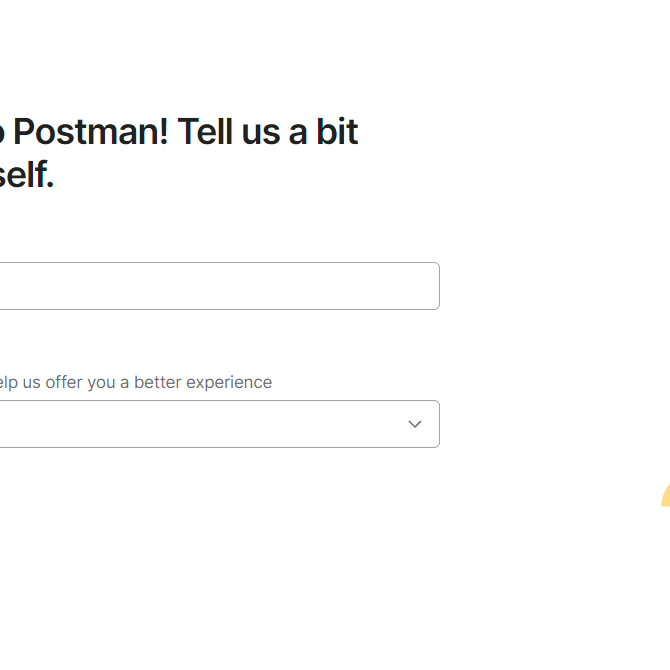
Task: Click the yellow illustration at the right edge
Action: pyautogui.click(x=665, y=496)
